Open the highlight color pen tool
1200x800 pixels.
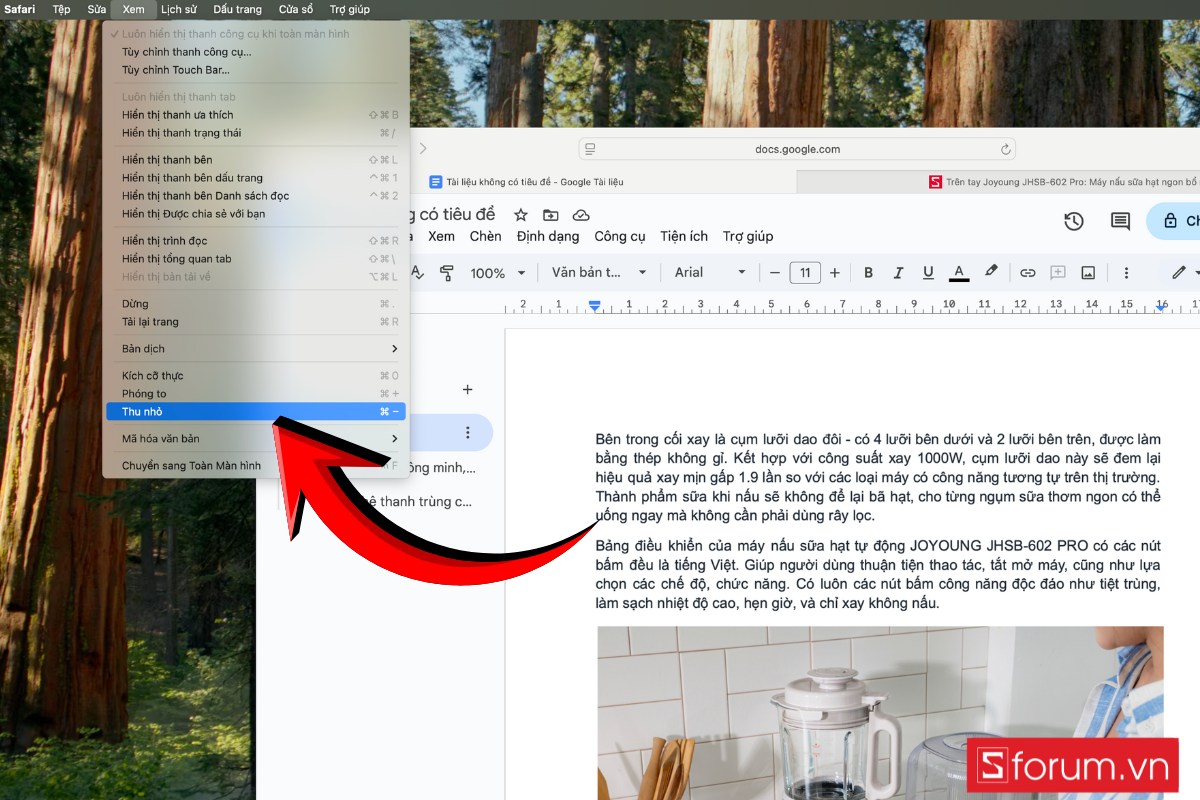pyautogui.click(x=991, y=272)
